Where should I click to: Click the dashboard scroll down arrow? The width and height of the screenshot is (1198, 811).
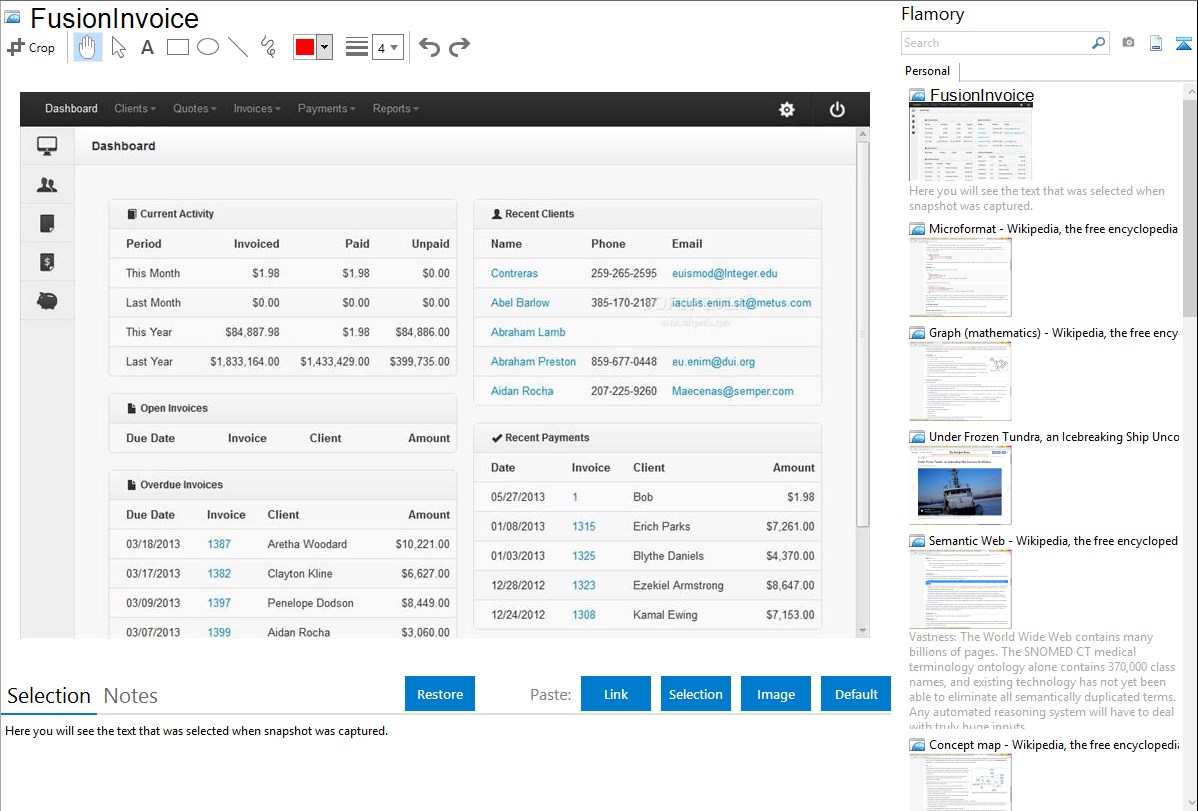863,631
